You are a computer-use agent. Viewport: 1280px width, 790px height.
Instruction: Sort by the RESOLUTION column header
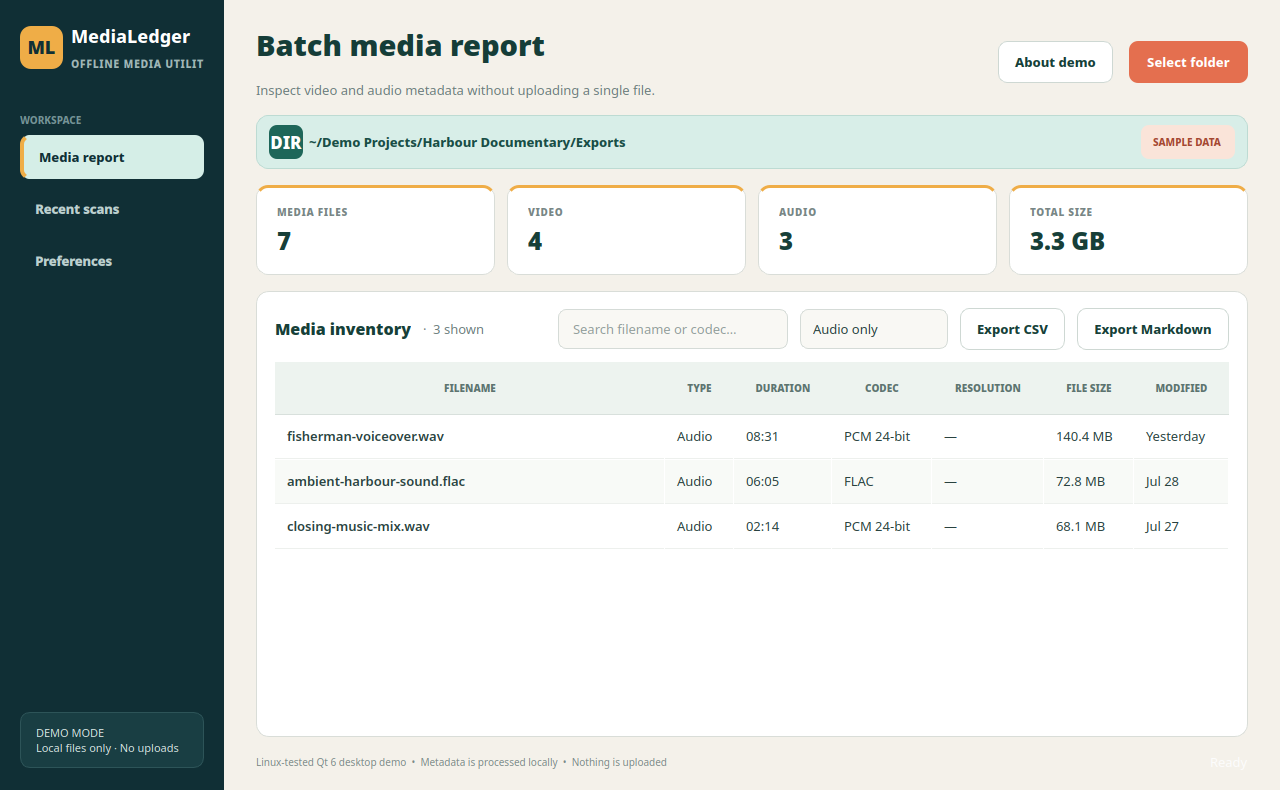click(988, 388)
